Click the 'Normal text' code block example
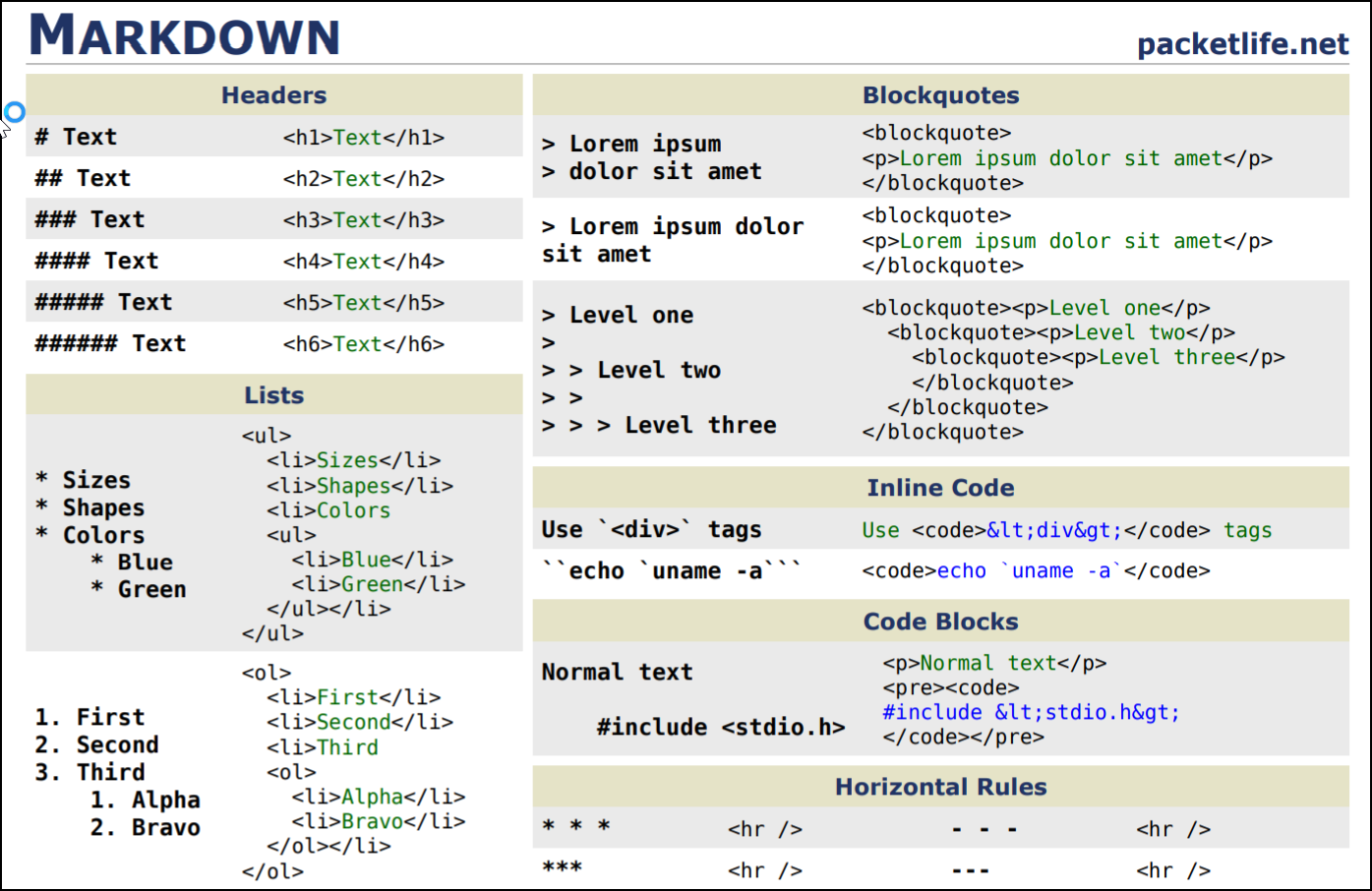Viewport: 1372px width, 891px height. (617, 672)
